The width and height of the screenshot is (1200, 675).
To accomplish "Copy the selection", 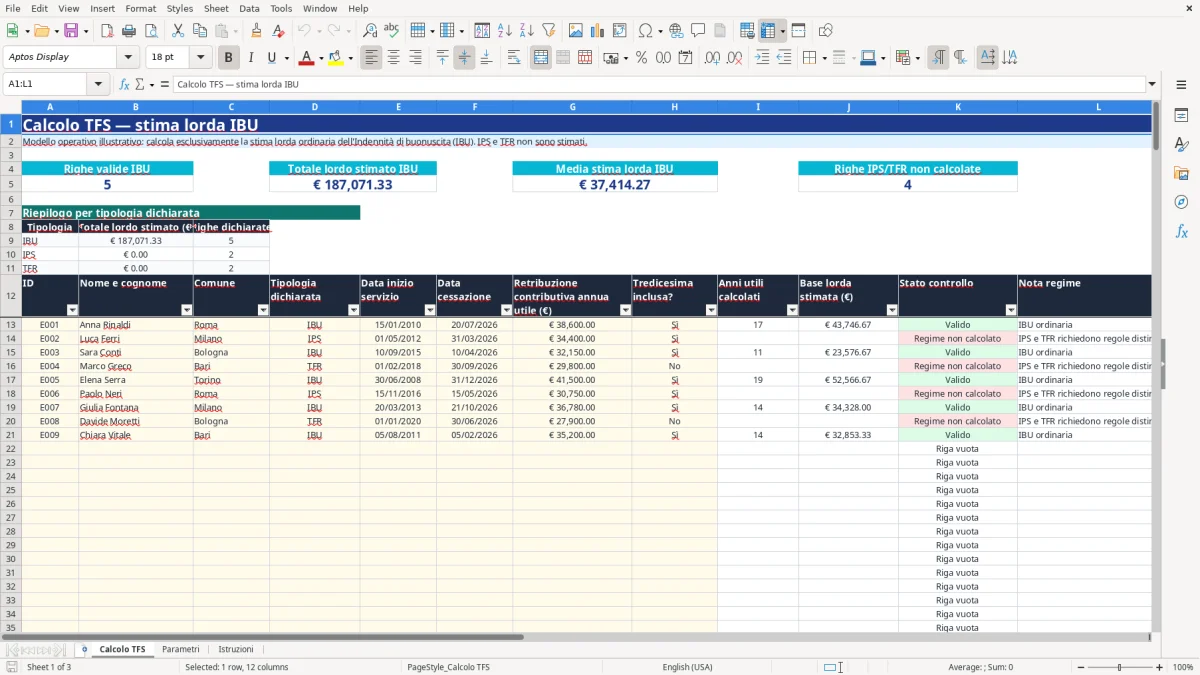I will 200,31.
